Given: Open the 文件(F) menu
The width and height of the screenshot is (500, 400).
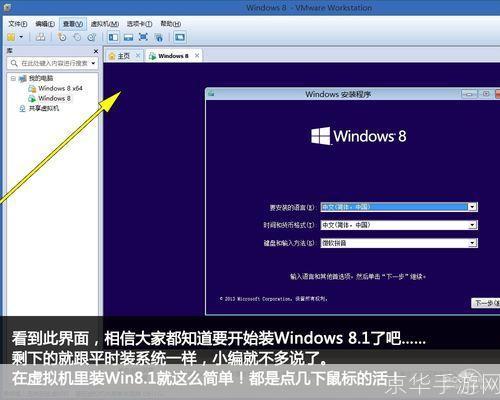Looking at the screenshot, I should point(18,24).
